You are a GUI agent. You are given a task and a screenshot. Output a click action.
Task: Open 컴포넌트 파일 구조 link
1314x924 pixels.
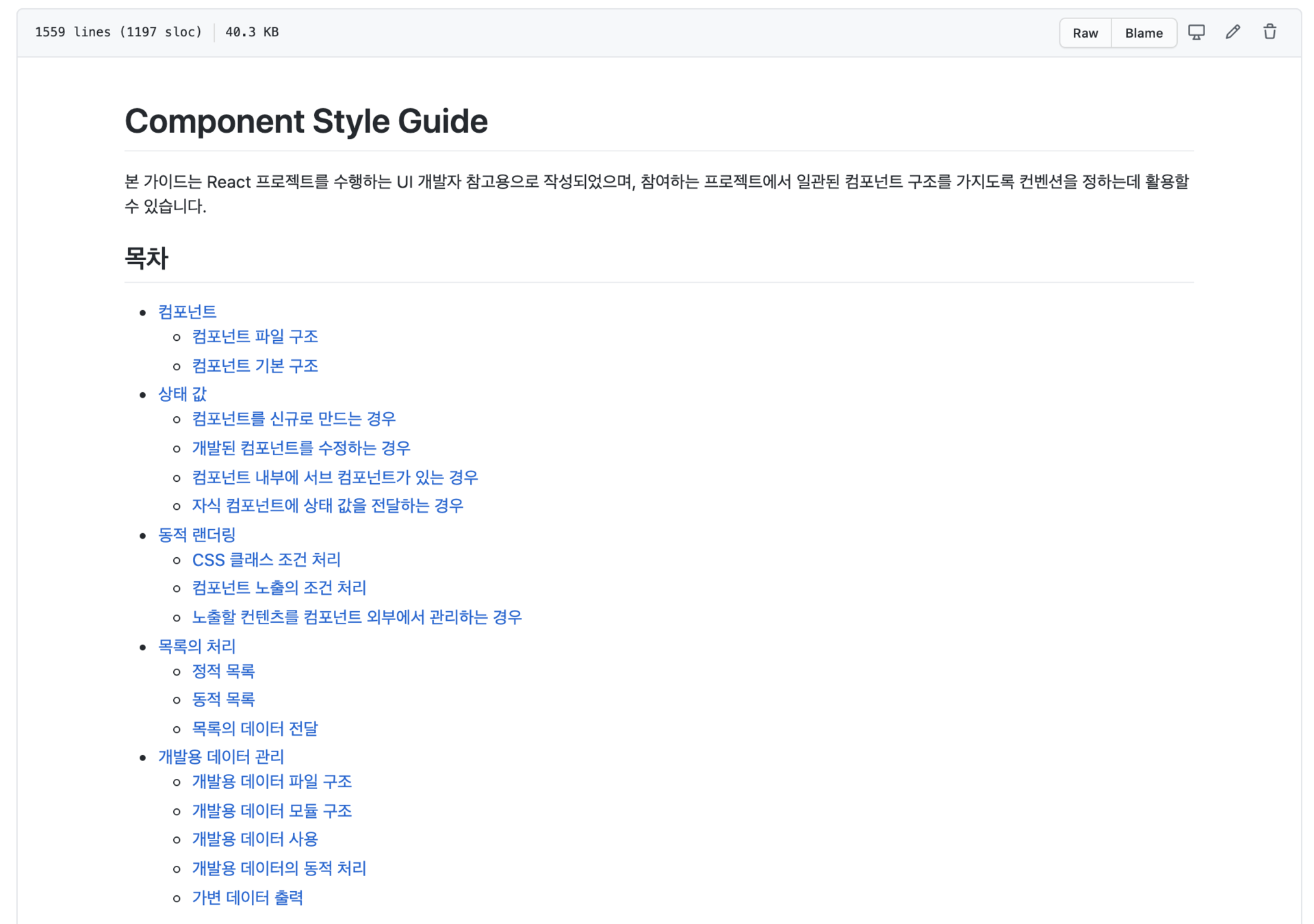pyautogui.click(x=255, y=337)
